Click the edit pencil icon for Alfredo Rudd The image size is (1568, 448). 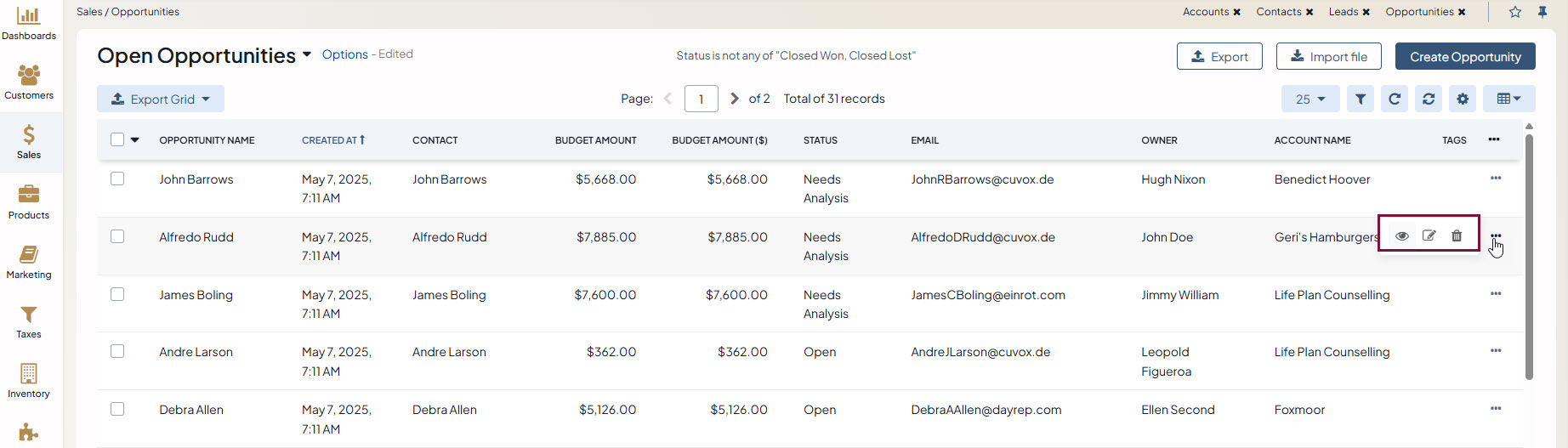1429,236
